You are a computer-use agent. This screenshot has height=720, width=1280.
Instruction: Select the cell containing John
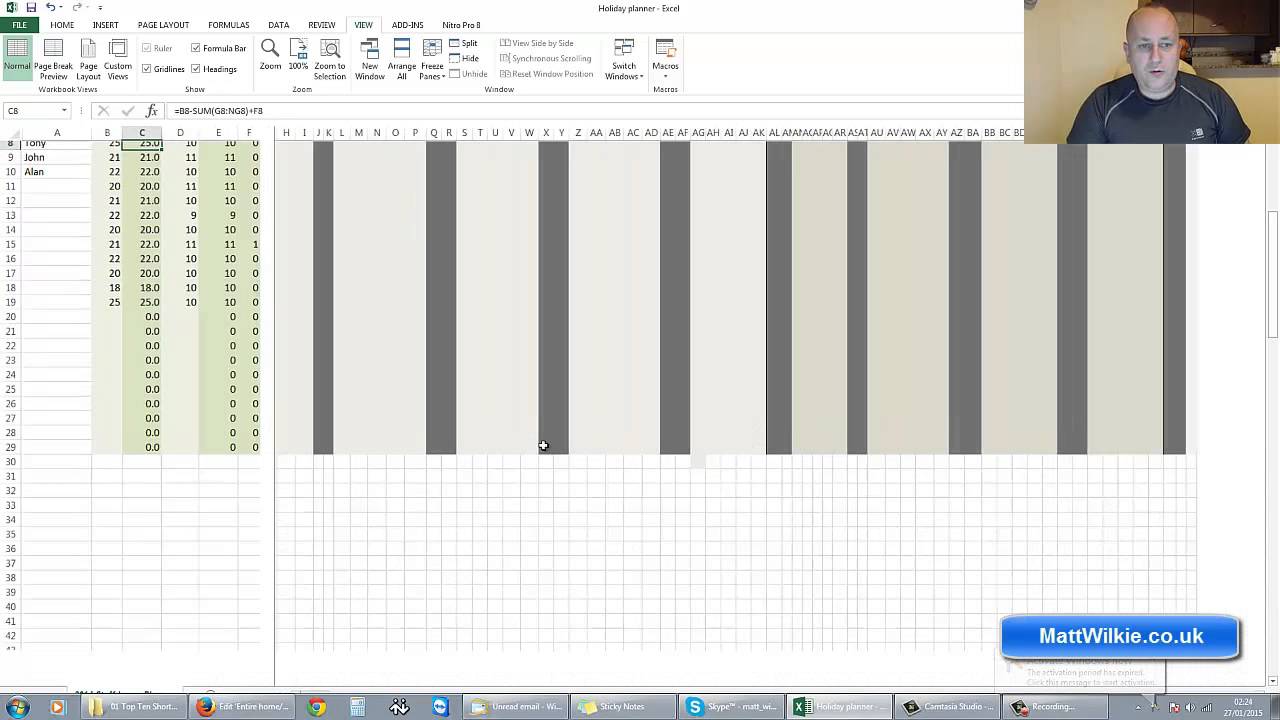click(56, 157)
